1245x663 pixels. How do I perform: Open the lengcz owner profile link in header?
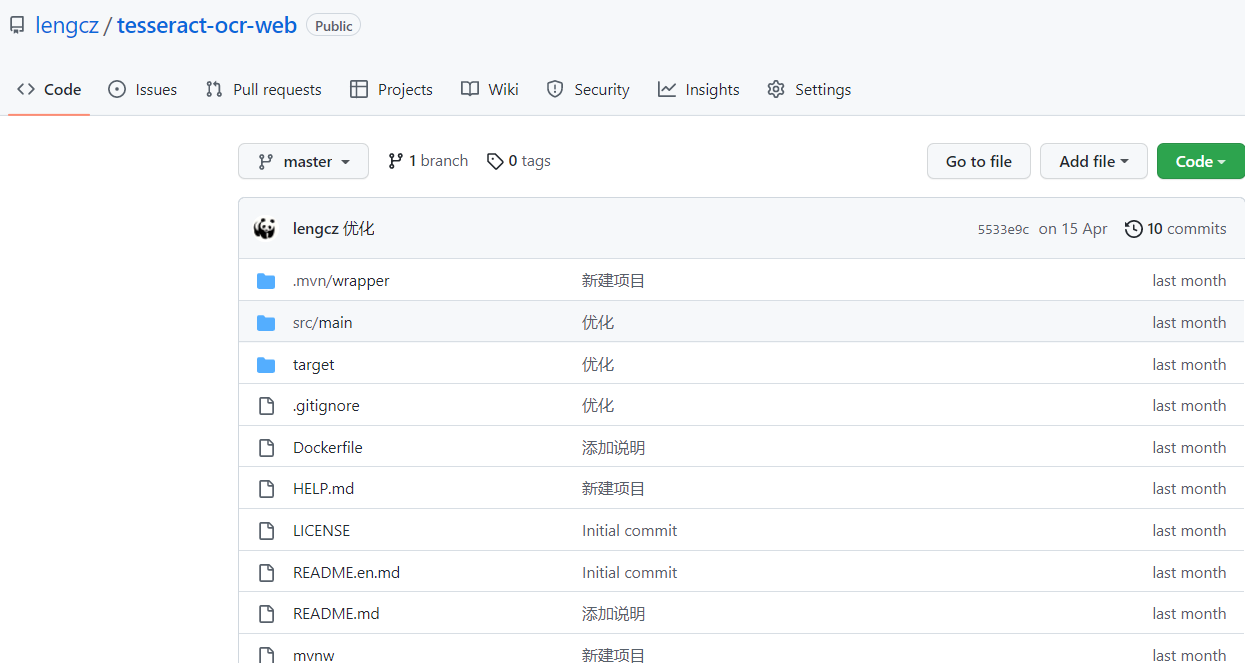pyautogui.click(x=67, y=25)
